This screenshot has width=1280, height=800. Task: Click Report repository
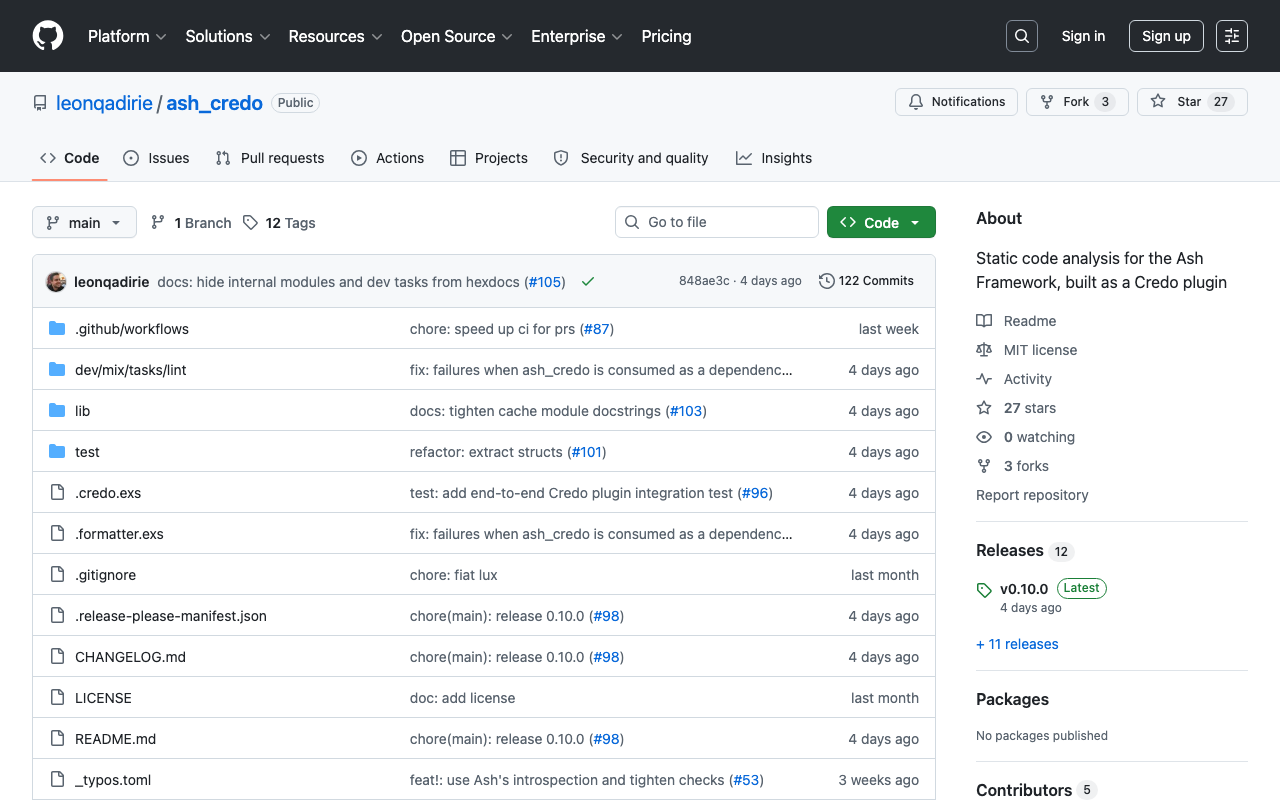[x=1032, y=495]
